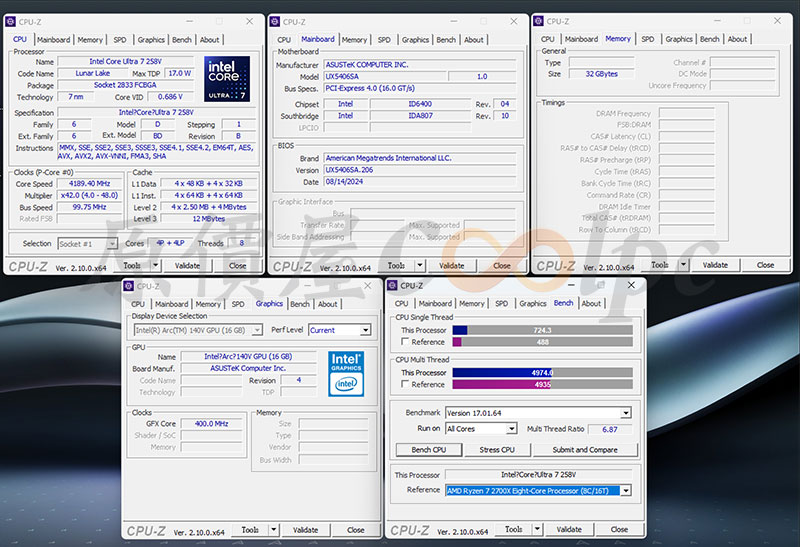800x547 pixels.
Task: Click the Max TDP 17.0 W value
Action: pyautogui.click(x=180, y=73)
